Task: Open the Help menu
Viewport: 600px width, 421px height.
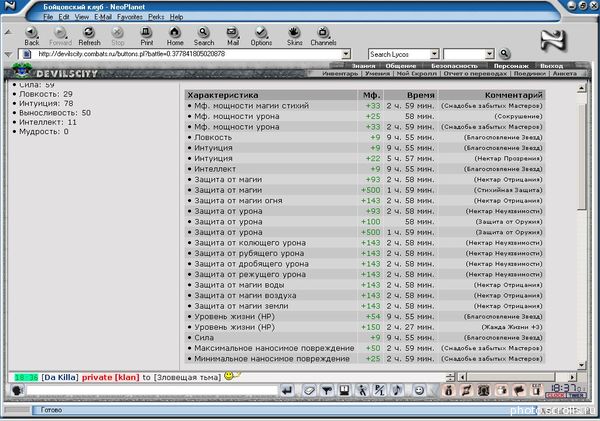Action: [x=176, y=17]
